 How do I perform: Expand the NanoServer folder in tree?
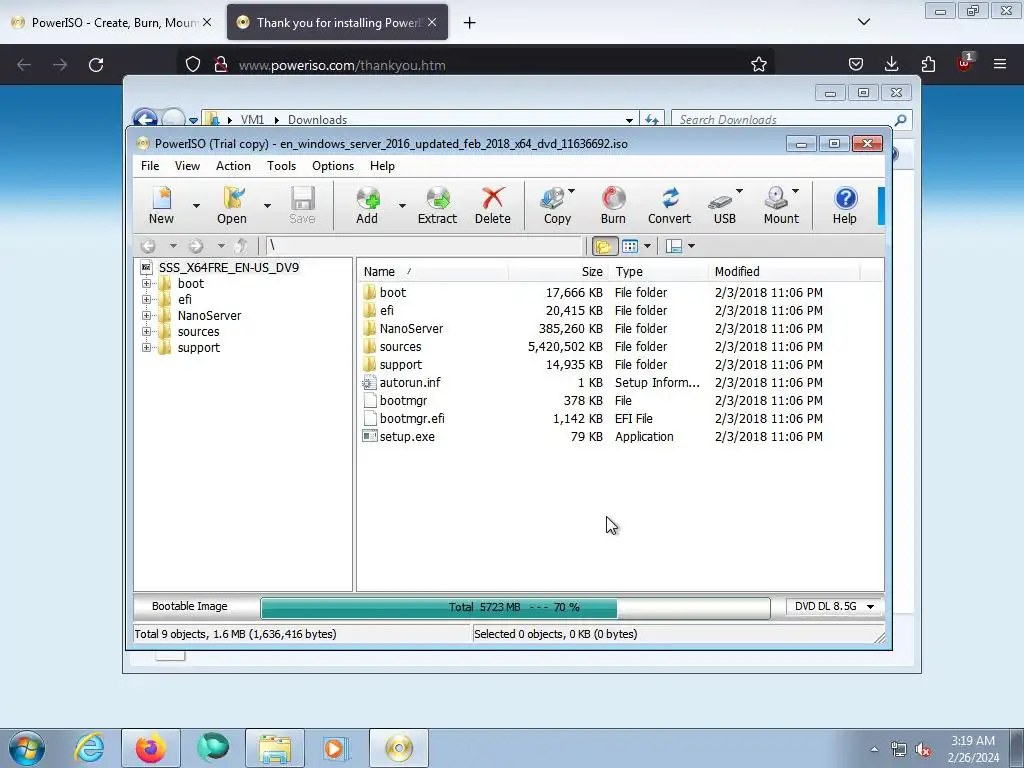(146, 315)
